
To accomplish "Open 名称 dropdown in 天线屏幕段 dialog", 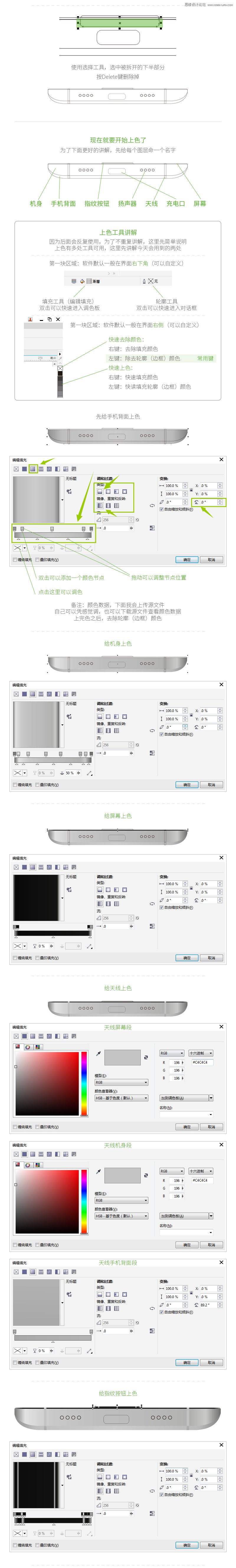I will tap(186, 1115).
